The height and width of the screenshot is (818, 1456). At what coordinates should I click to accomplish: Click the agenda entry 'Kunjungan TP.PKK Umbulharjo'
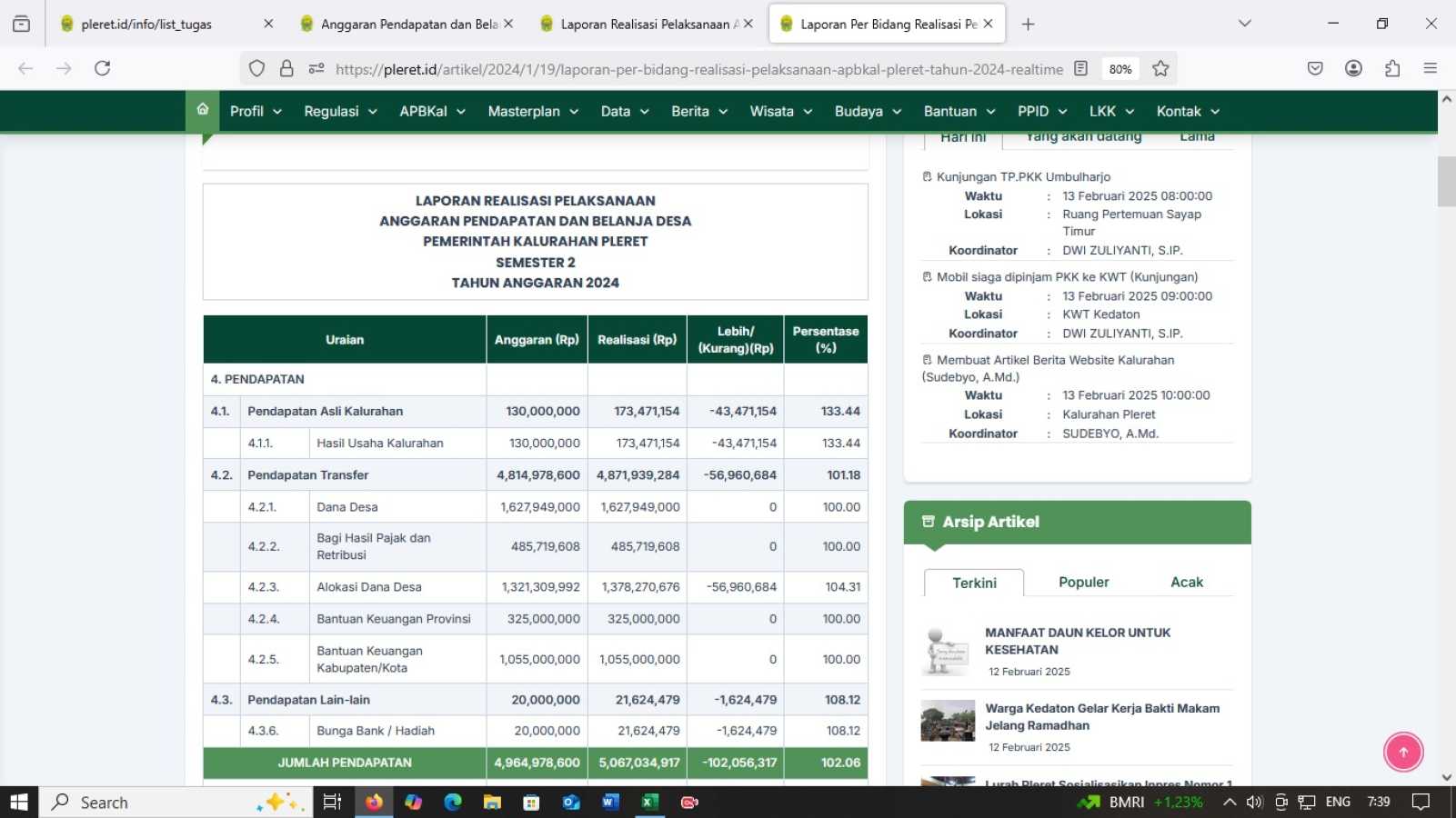[1023, 176]
